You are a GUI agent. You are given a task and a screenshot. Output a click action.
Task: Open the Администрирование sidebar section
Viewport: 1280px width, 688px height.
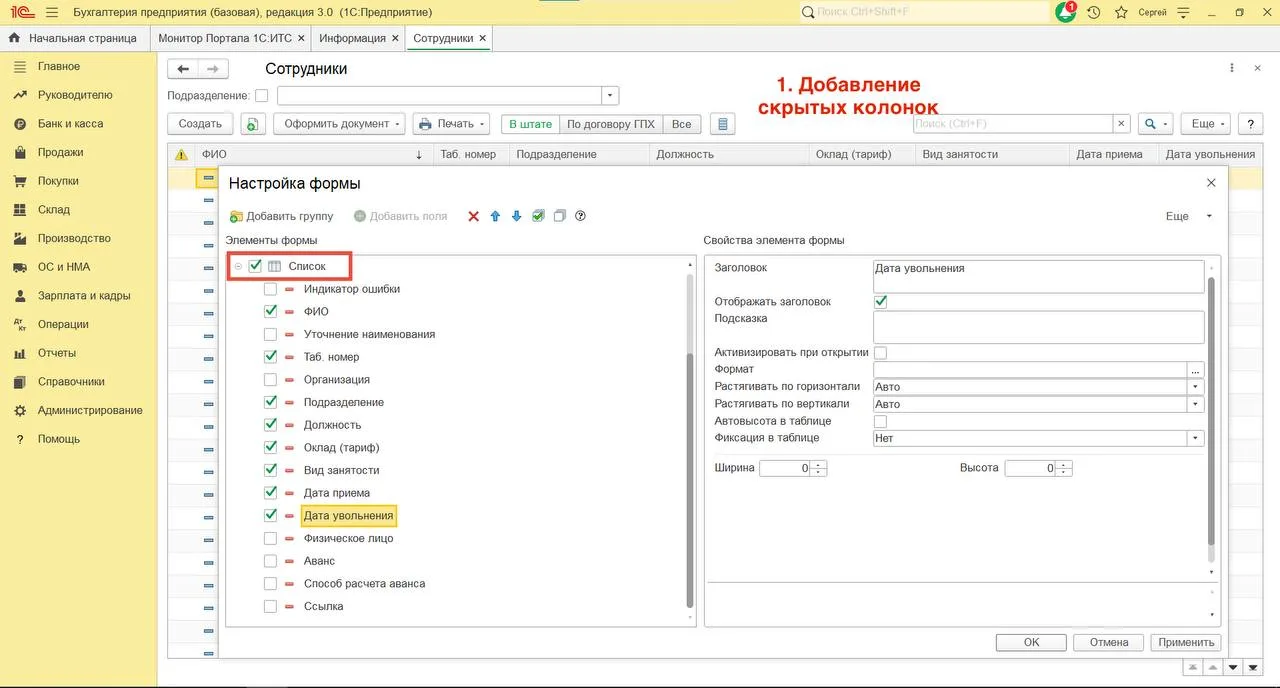coord(90,410)
